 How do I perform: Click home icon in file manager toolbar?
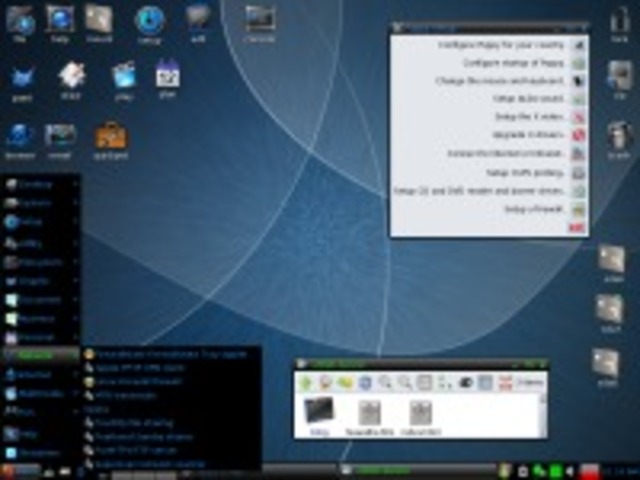tap(325, 383)
